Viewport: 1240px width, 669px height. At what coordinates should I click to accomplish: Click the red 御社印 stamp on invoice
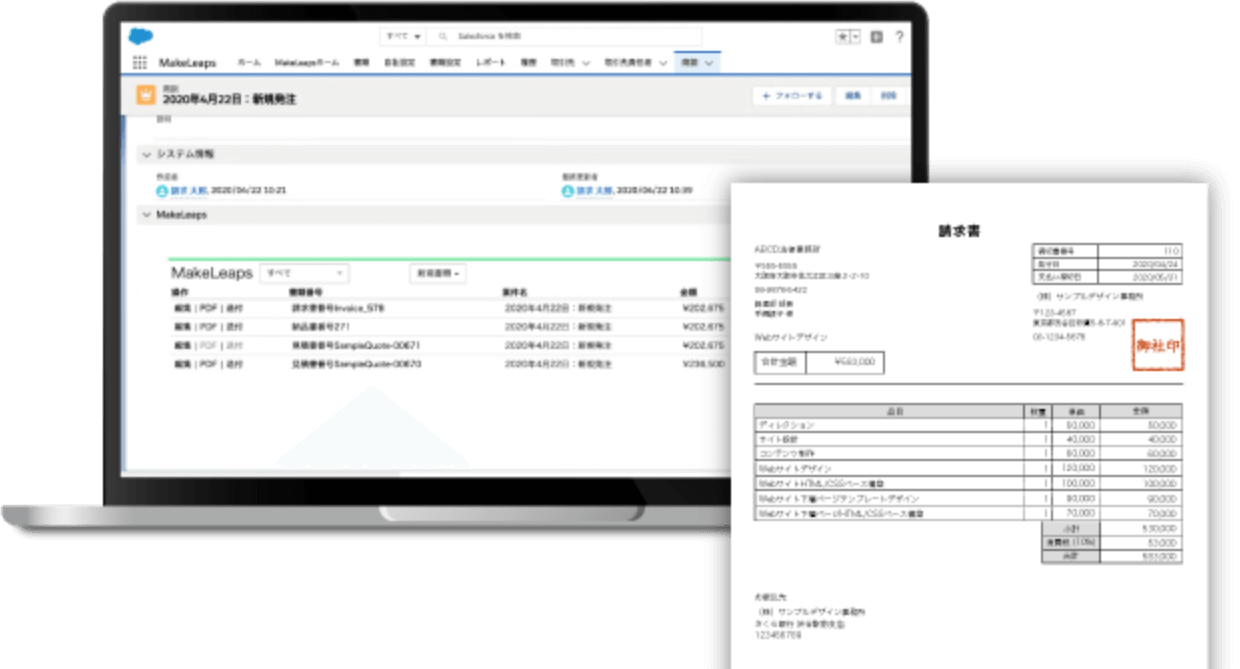(x=1158, y=345)
